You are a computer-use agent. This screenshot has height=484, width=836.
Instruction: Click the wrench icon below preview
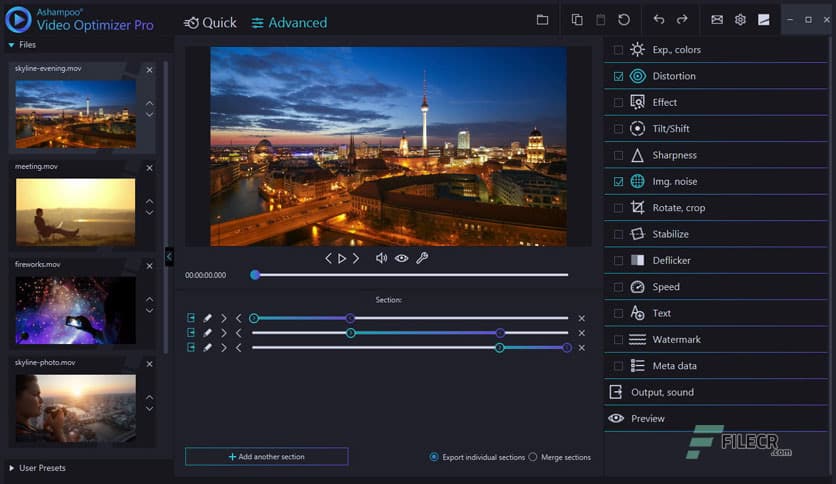422,258
